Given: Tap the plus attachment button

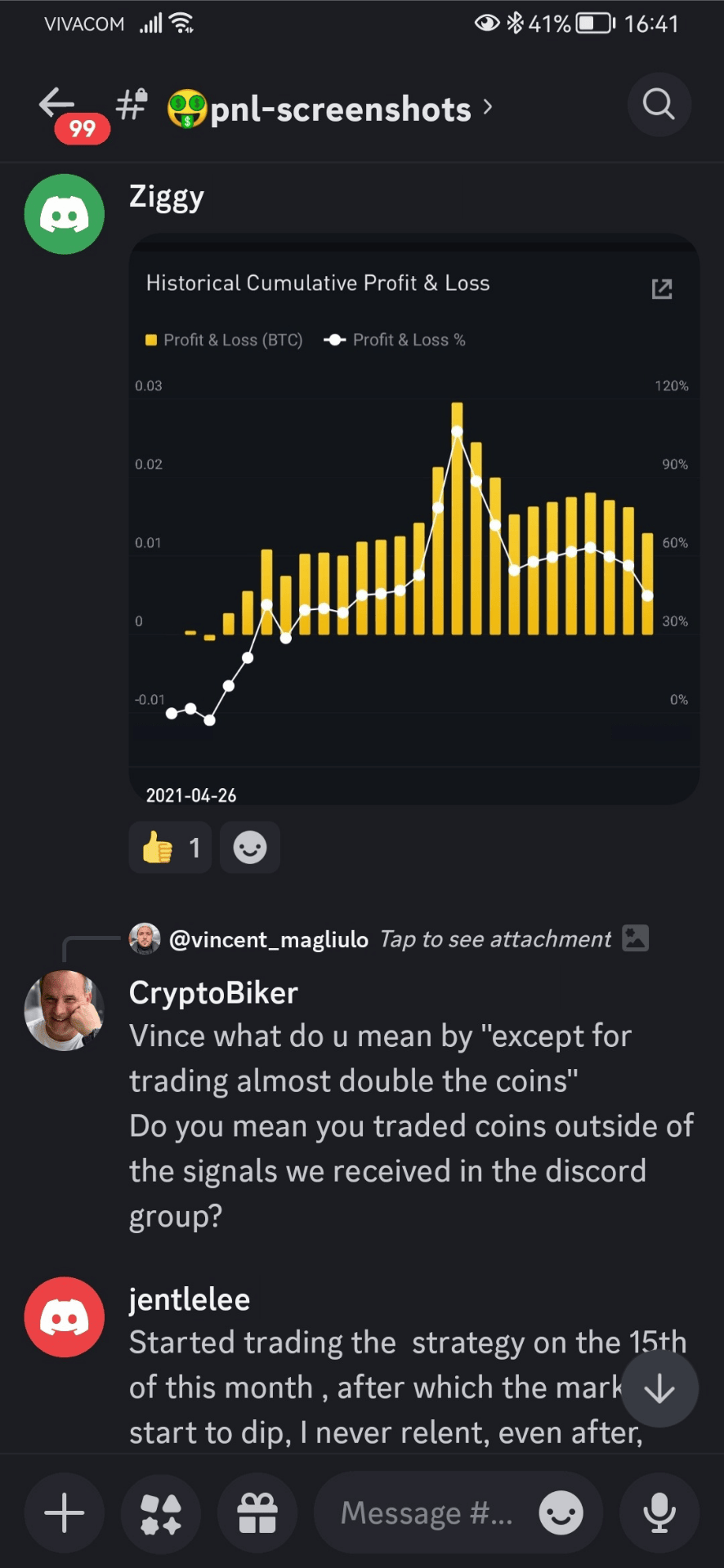Looking at the screenshot, I should point(65,1513).
